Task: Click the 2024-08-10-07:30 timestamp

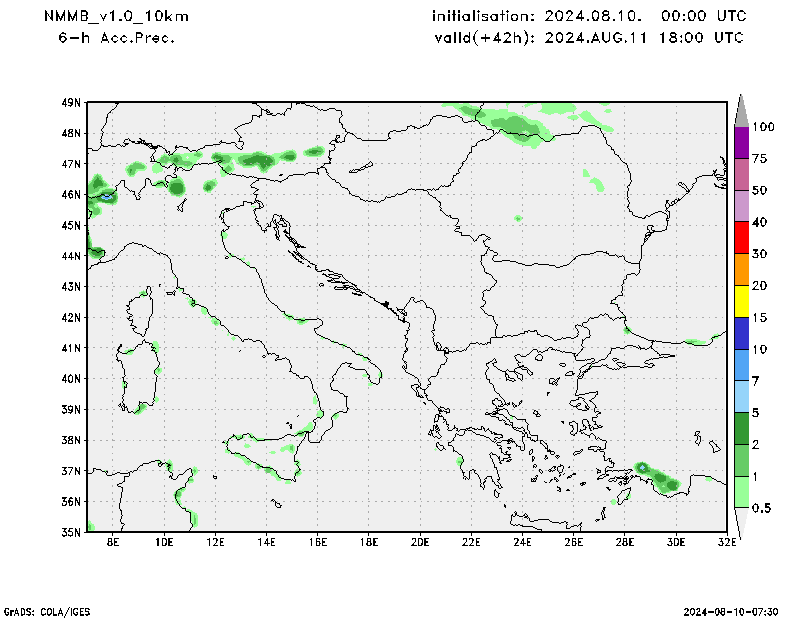Action: click(x=739, y=610)
